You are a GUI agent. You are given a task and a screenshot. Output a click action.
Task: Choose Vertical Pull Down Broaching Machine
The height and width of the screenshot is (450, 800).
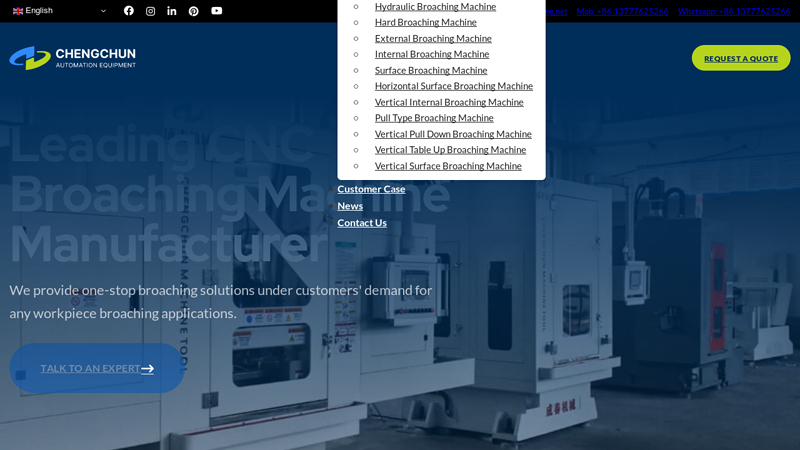coord(453,134)
